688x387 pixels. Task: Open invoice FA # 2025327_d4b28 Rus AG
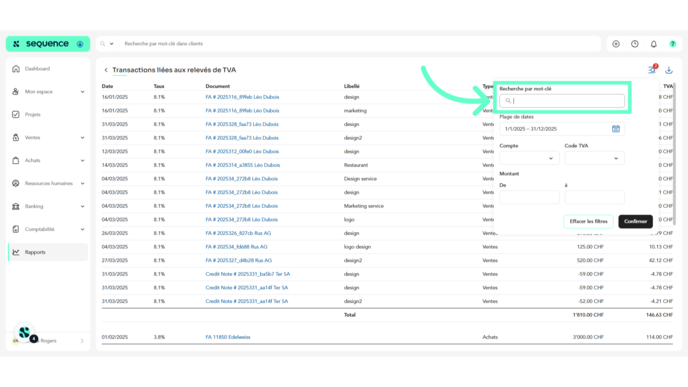coord(239,261)
